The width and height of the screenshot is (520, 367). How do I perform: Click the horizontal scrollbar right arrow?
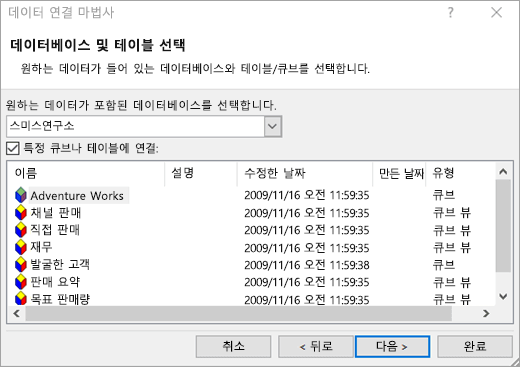(x=486, y=313)
